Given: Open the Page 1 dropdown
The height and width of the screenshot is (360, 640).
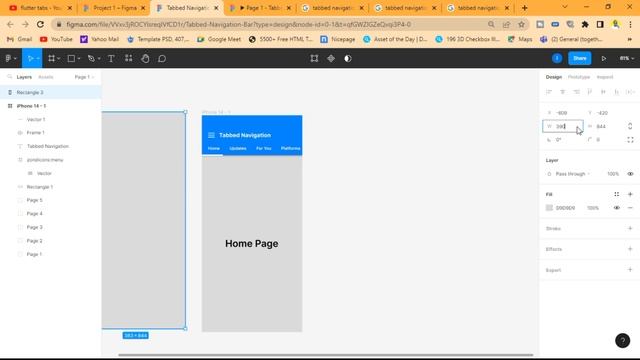Looking at the screenshot, I should (x=84, y=77).
